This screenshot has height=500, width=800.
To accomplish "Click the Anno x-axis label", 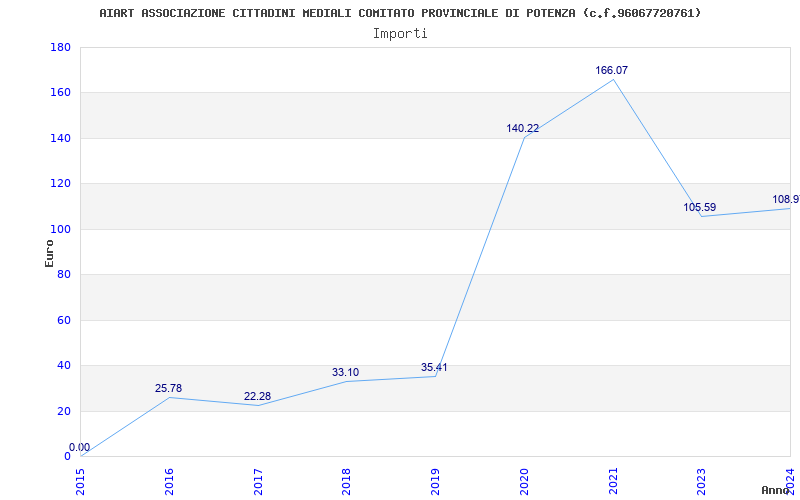I will [x=776, y=490].
